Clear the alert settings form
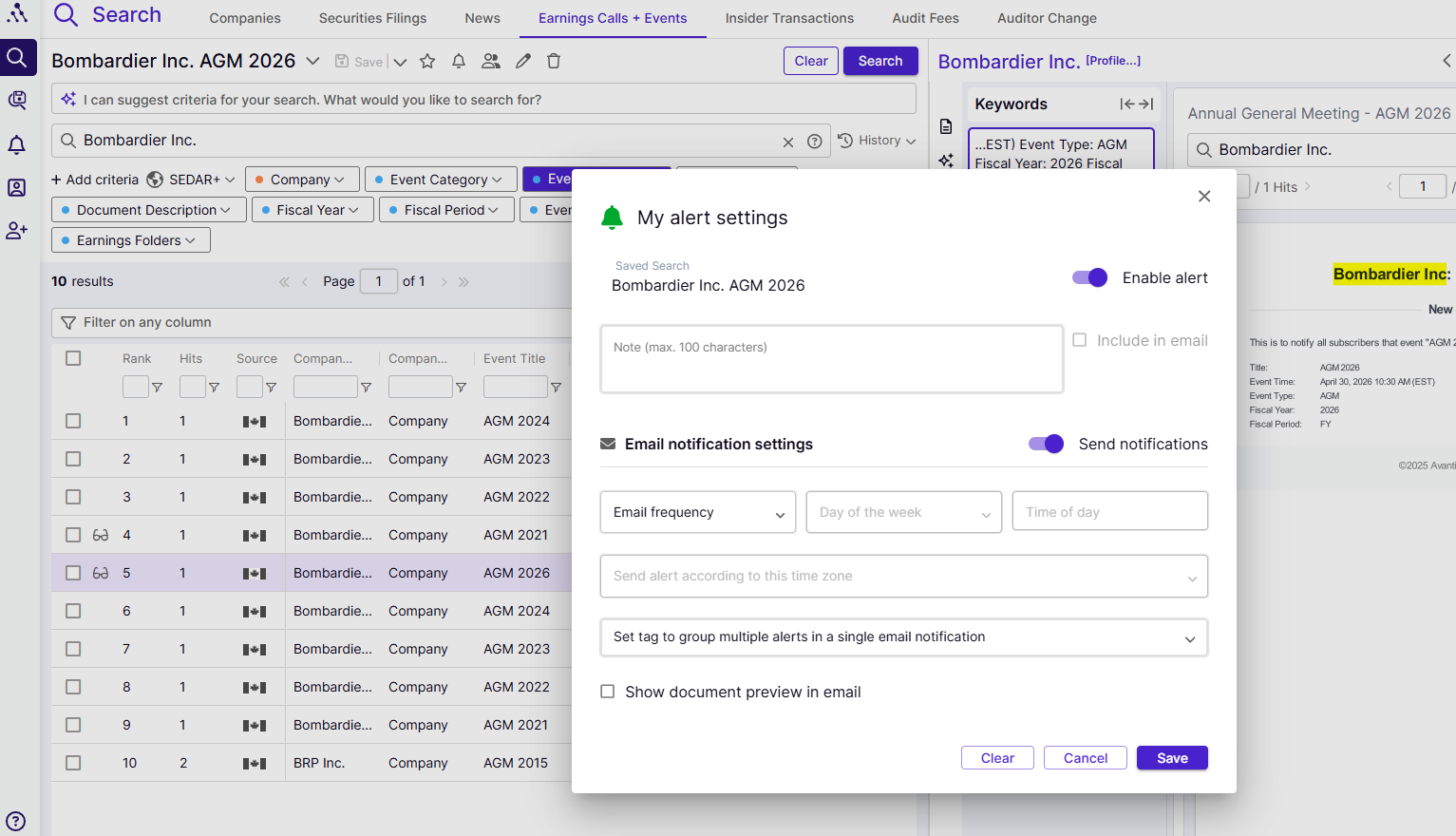The height and width of the screenshot is (836, 1456). click(x=997, y=758)
